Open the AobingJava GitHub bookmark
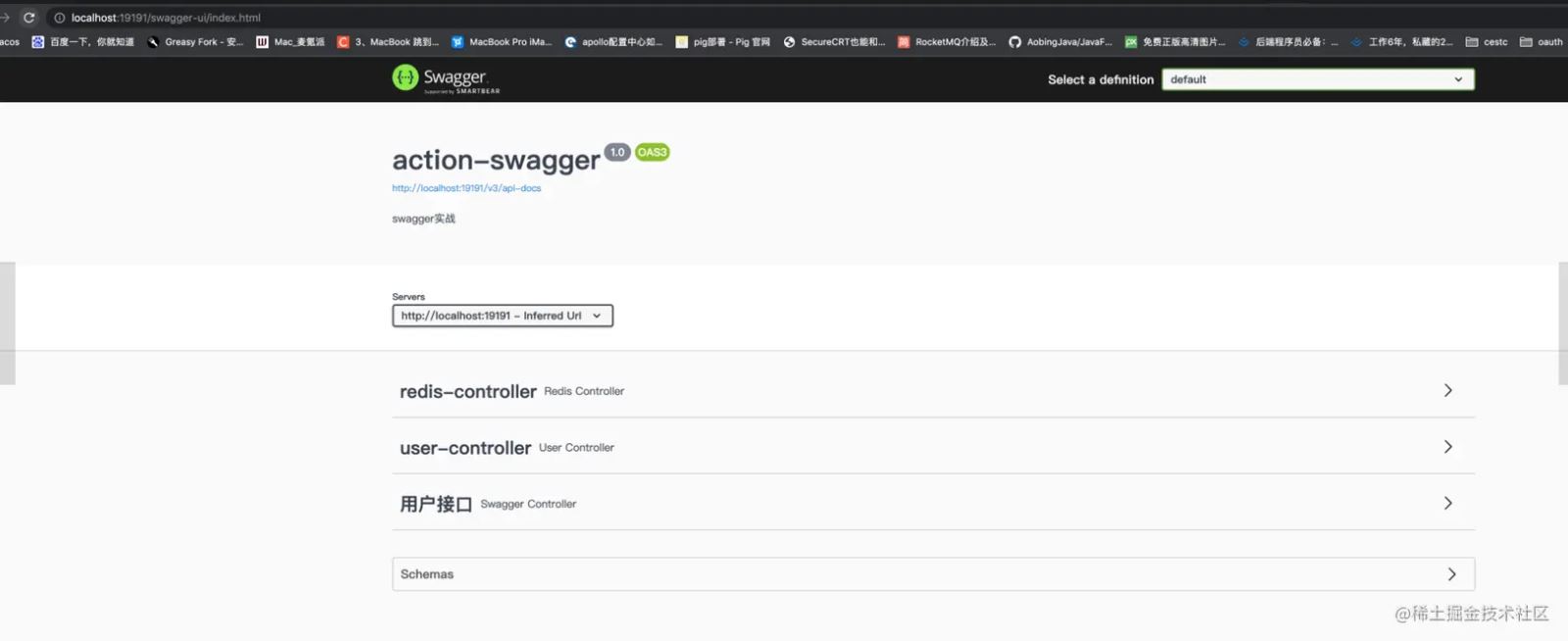This screenshot has width=1568, height=641. click(1060, 42)
